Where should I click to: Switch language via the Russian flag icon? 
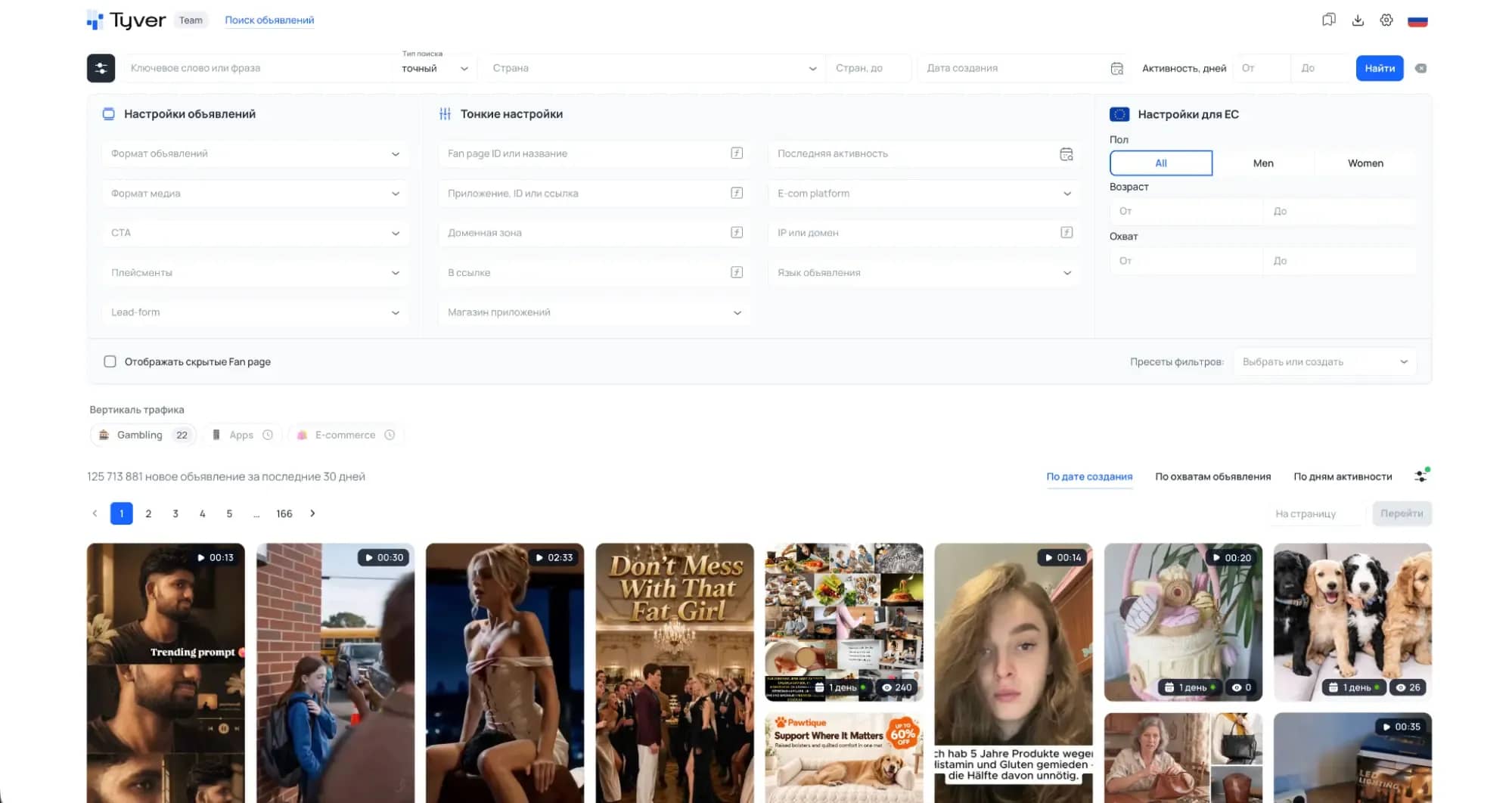[x=1417, y=21]
